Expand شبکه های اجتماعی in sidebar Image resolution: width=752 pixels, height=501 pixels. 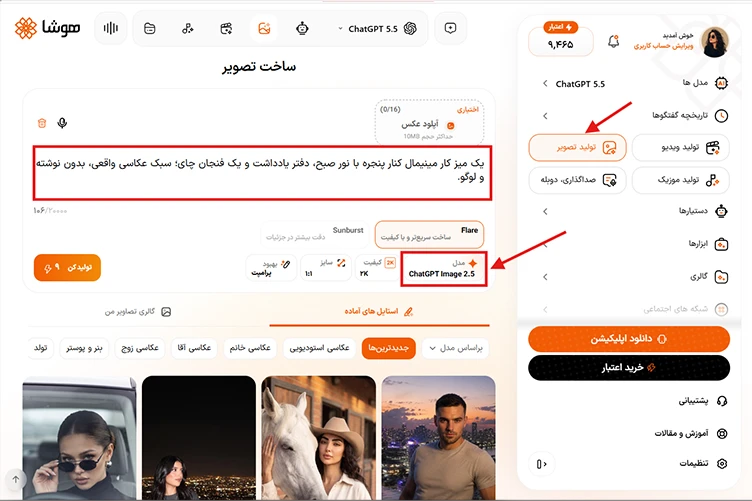tap(634, 309)
